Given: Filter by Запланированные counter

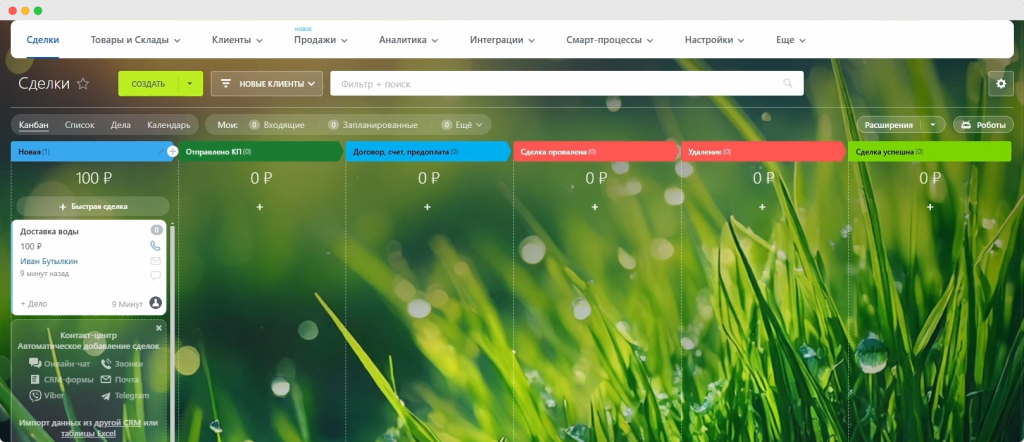Looking at the screenshot, I should [372, 125].
